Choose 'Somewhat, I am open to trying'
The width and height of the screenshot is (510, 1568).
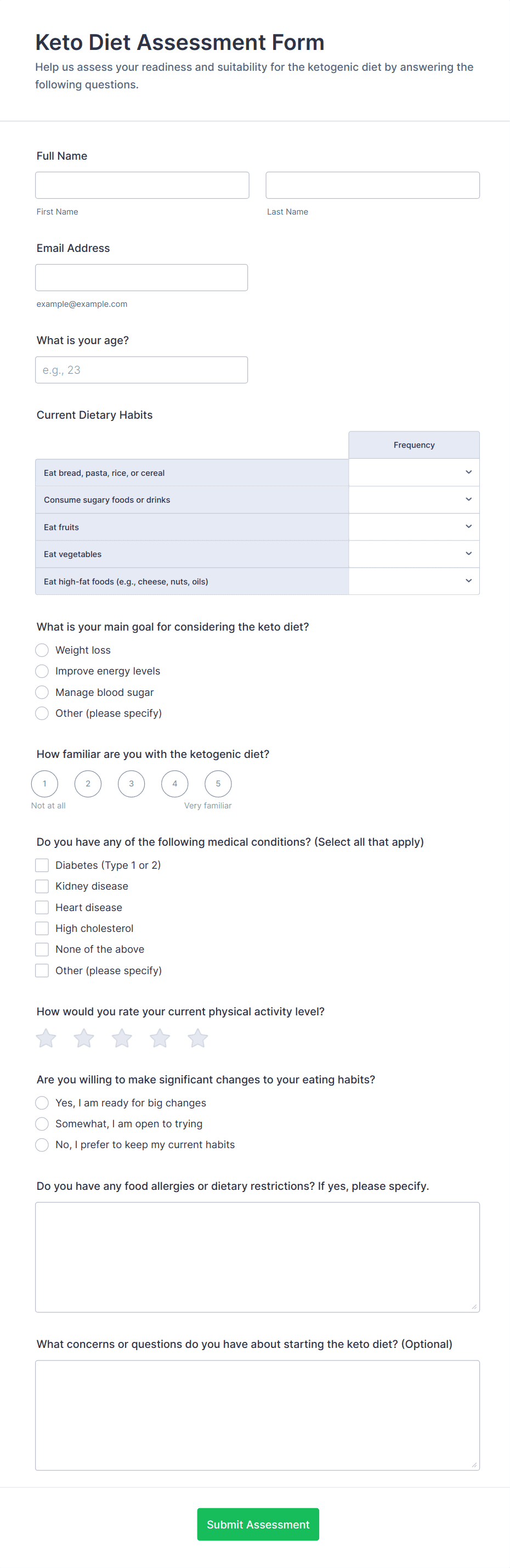42,1123
